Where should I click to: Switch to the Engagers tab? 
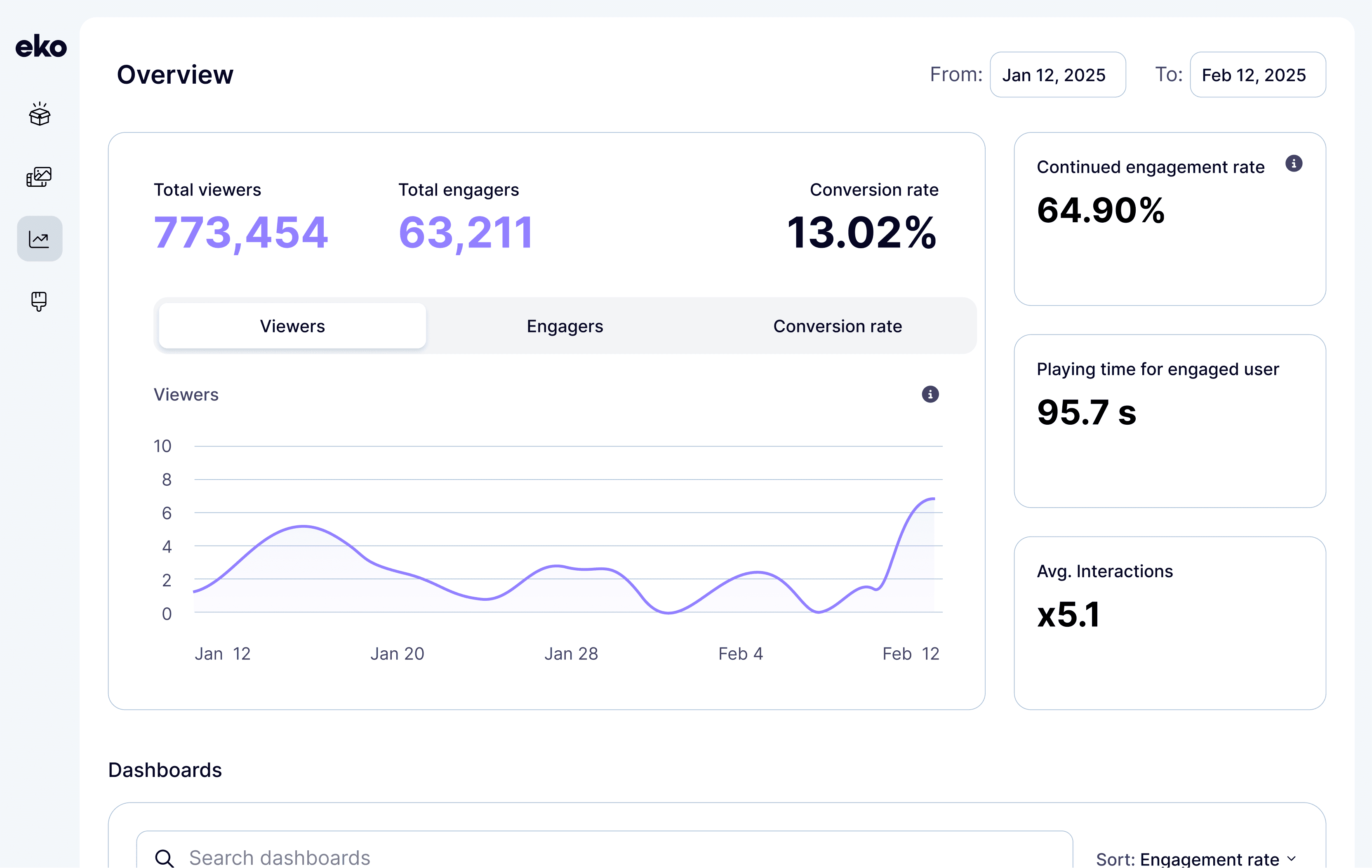point(565,326)
